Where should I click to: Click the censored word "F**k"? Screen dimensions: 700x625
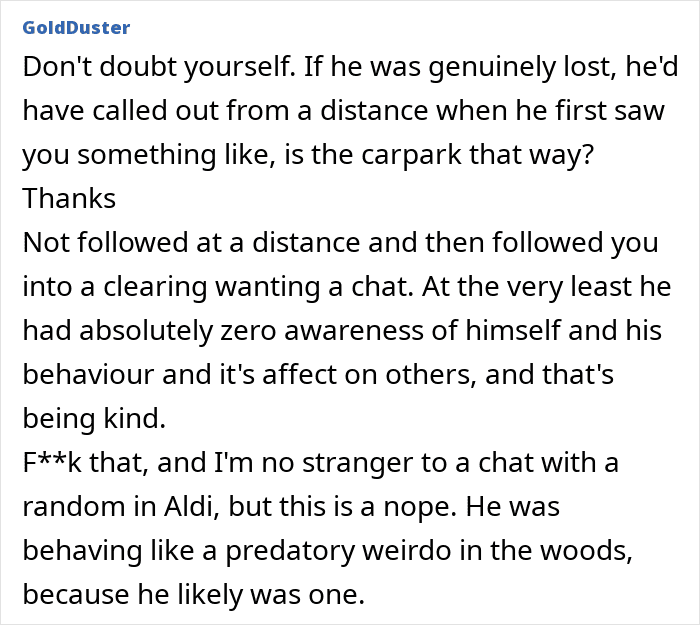[x=52, y=462]
